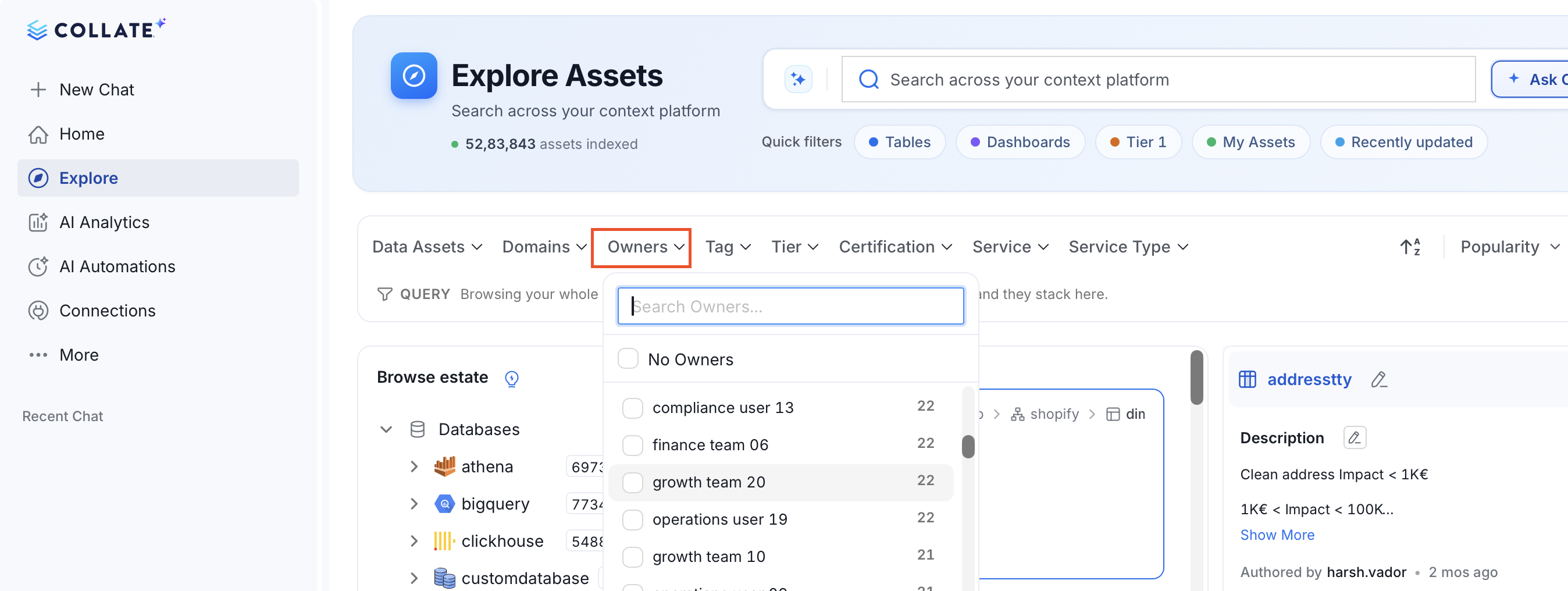Click the clickhouse service icon
The image size is (1568, 591).
point(445,541)
